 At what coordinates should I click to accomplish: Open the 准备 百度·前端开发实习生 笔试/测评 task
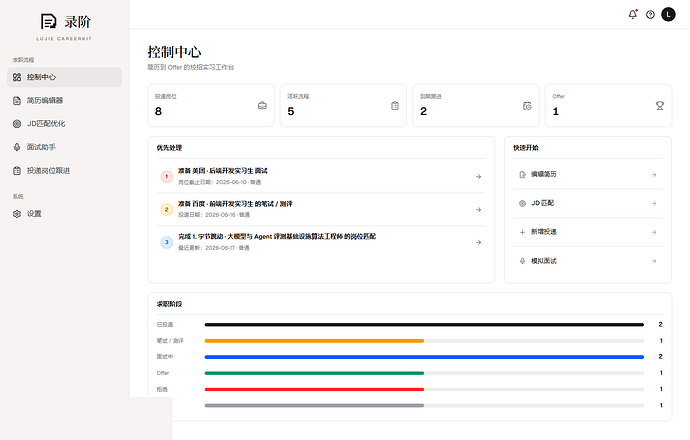[321, 209]
